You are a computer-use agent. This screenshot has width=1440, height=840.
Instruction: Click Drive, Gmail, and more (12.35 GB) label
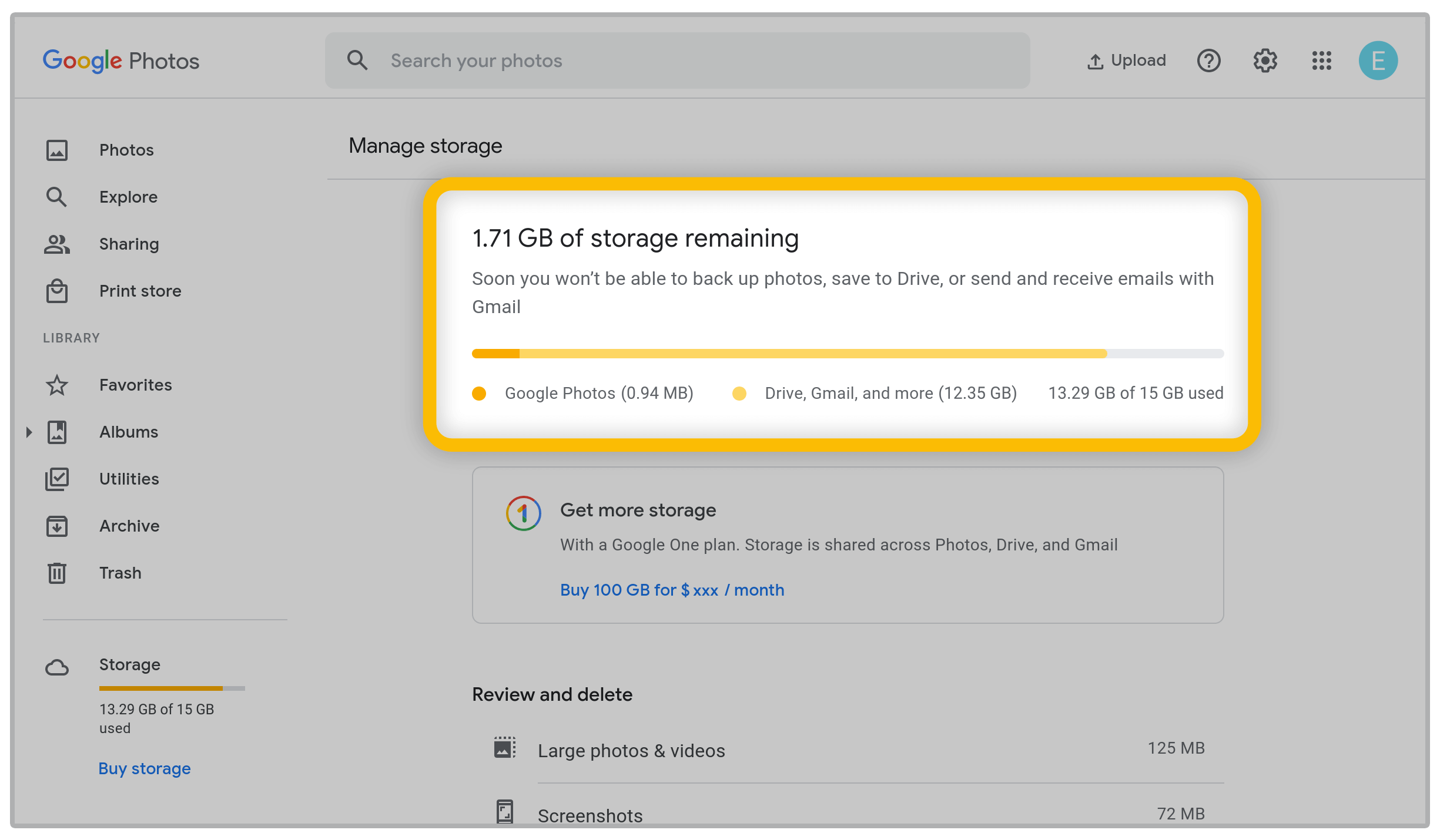[x=890, y=393]
